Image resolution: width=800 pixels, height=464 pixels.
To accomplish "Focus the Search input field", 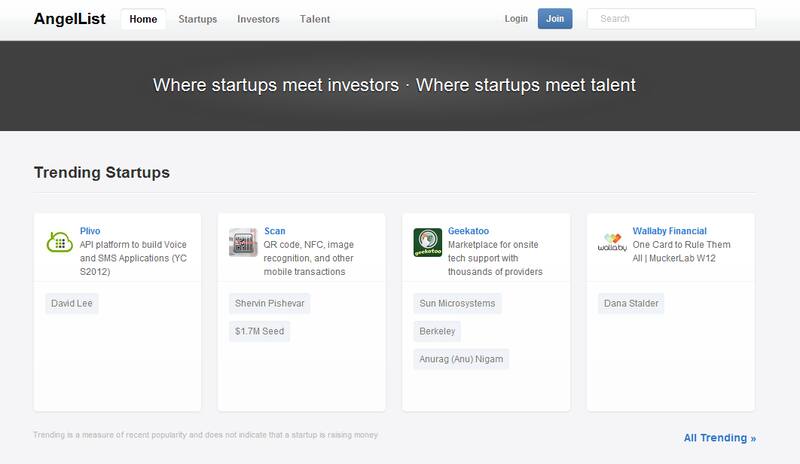I will [670, 19].
